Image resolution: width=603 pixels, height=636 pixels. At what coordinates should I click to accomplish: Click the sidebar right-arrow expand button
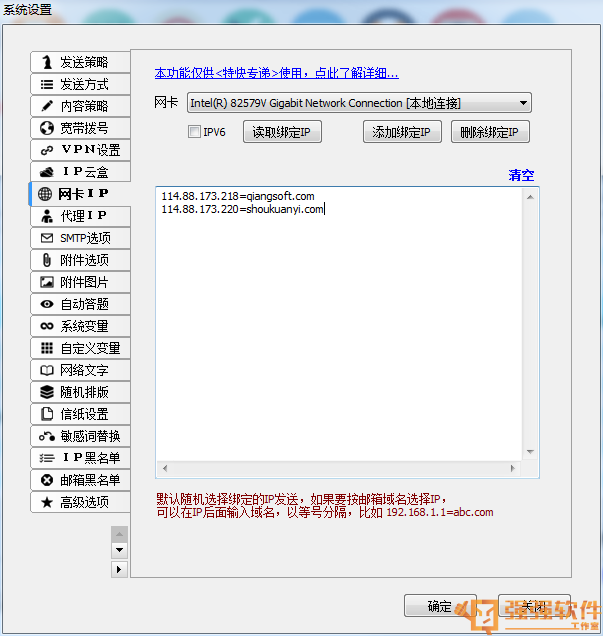coord(119,569)
